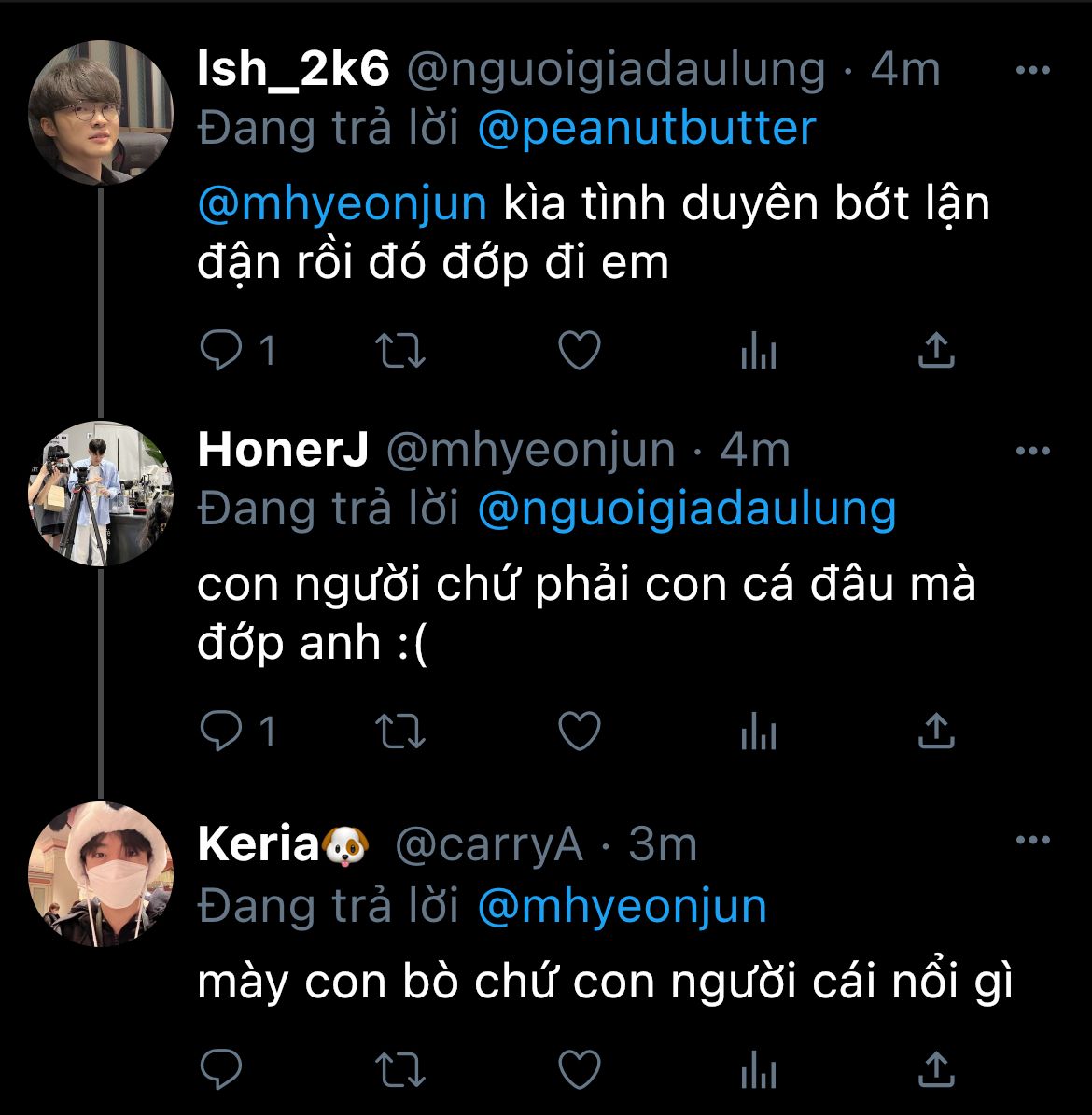Reply to the Keria tweet
The image size is (1092, 1115).
click(221, 1067)
